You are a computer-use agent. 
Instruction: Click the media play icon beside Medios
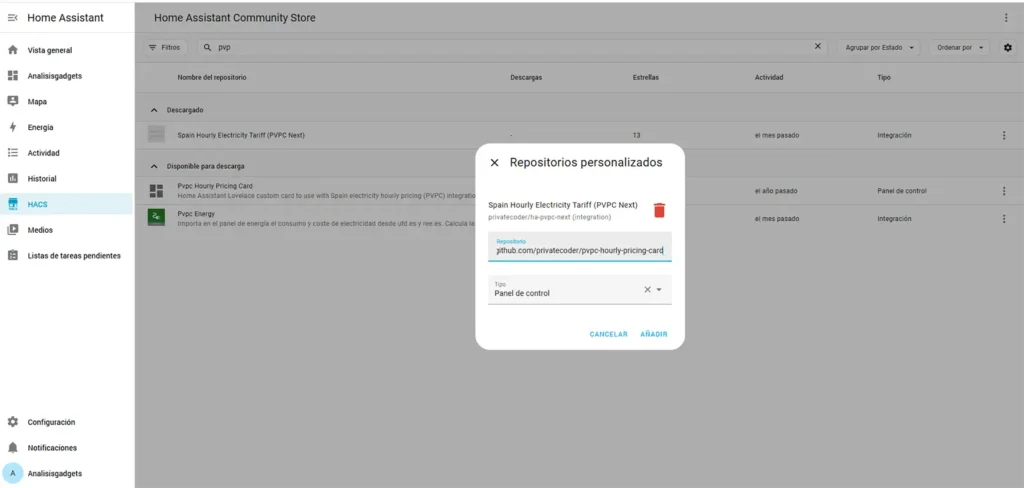point(12,230)
